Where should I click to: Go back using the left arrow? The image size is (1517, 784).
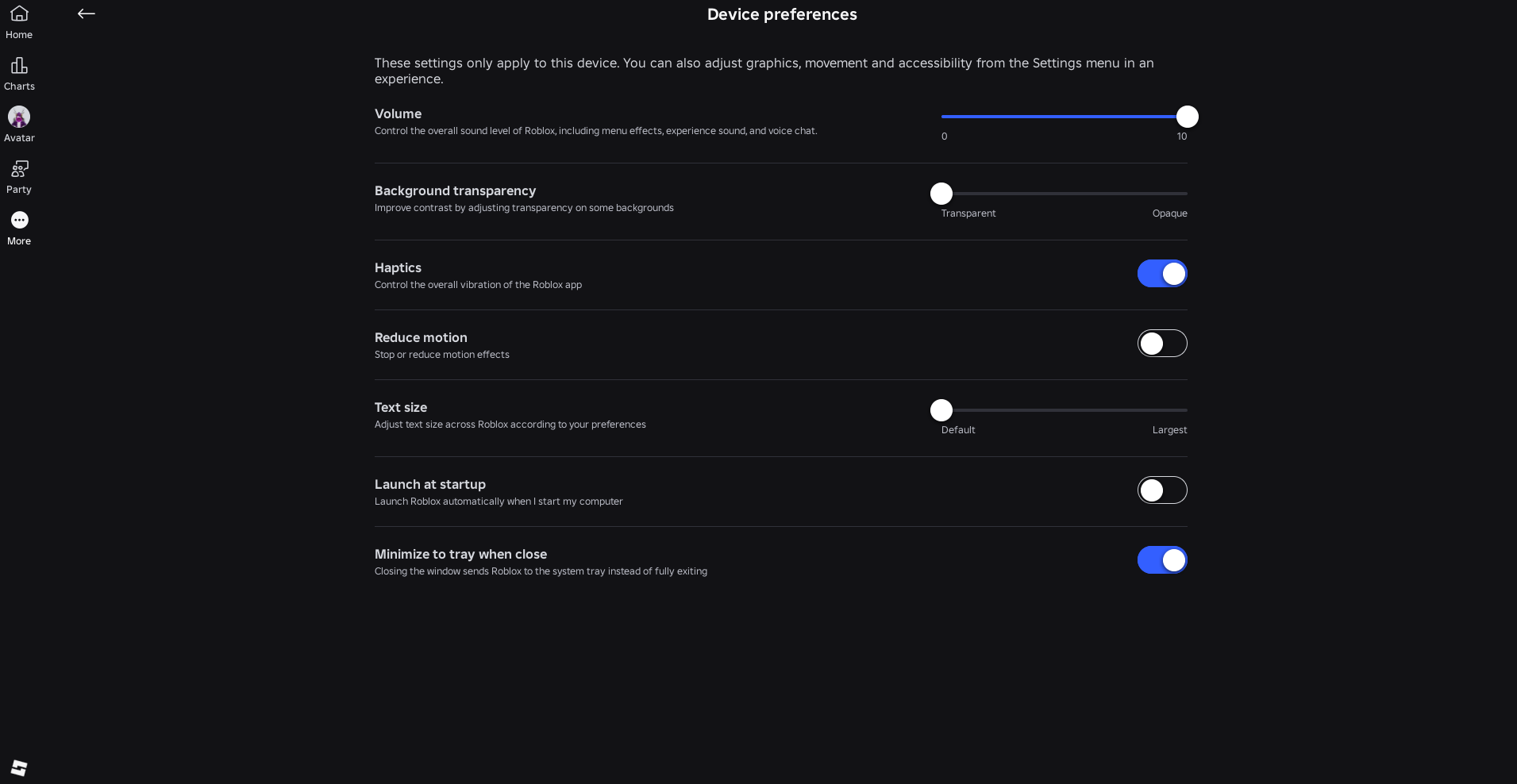pyautogui.click(x=87, y=13)
